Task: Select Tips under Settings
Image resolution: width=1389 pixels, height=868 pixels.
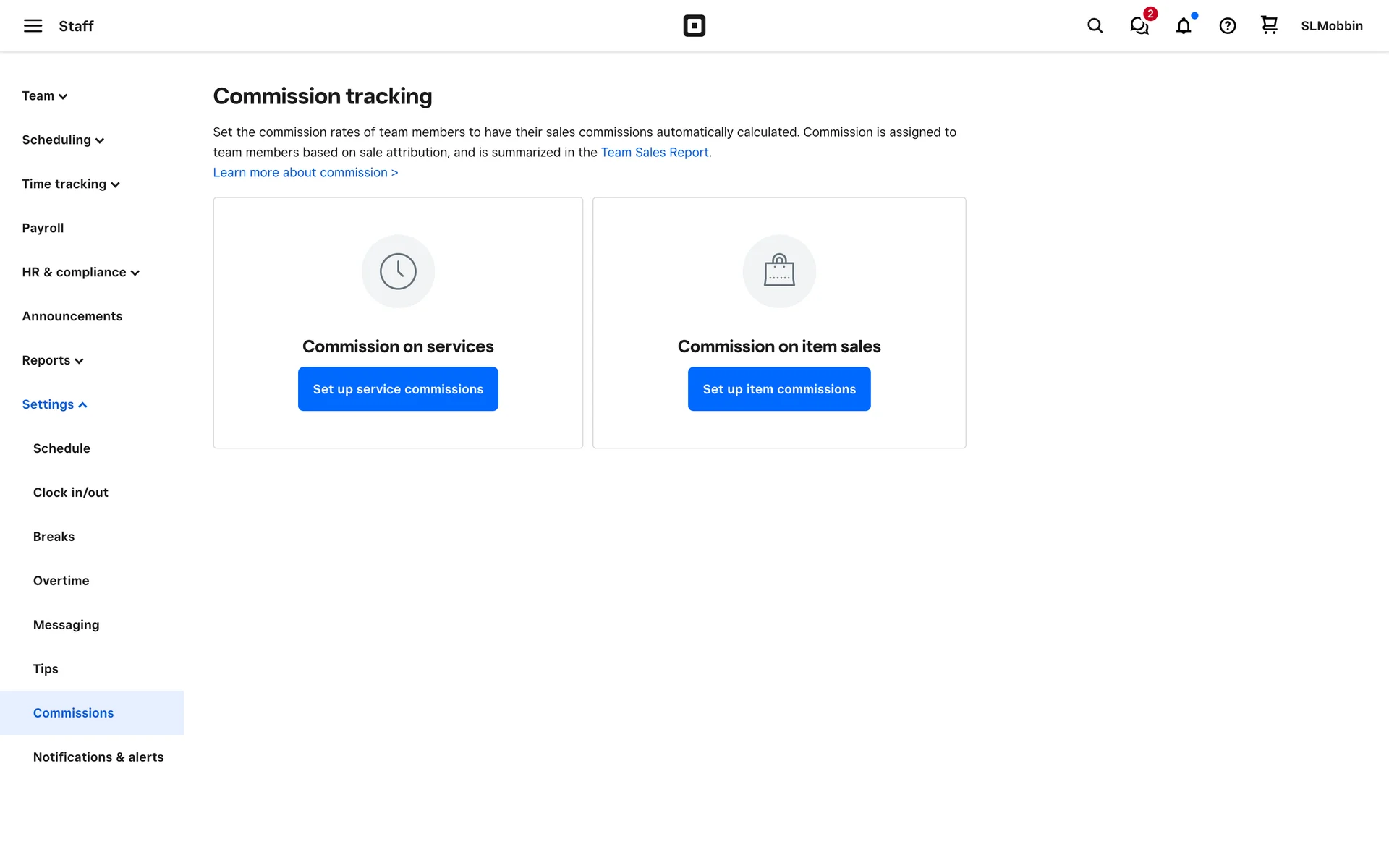Action: [x=46, y=669]
